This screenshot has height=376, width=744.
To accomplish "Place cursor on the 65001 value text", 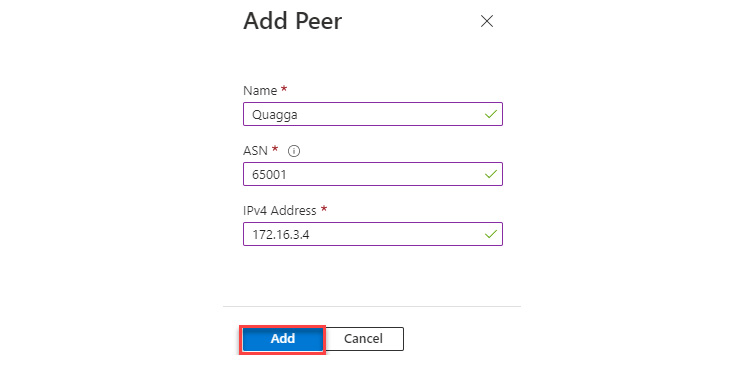I will click(269, 175).
